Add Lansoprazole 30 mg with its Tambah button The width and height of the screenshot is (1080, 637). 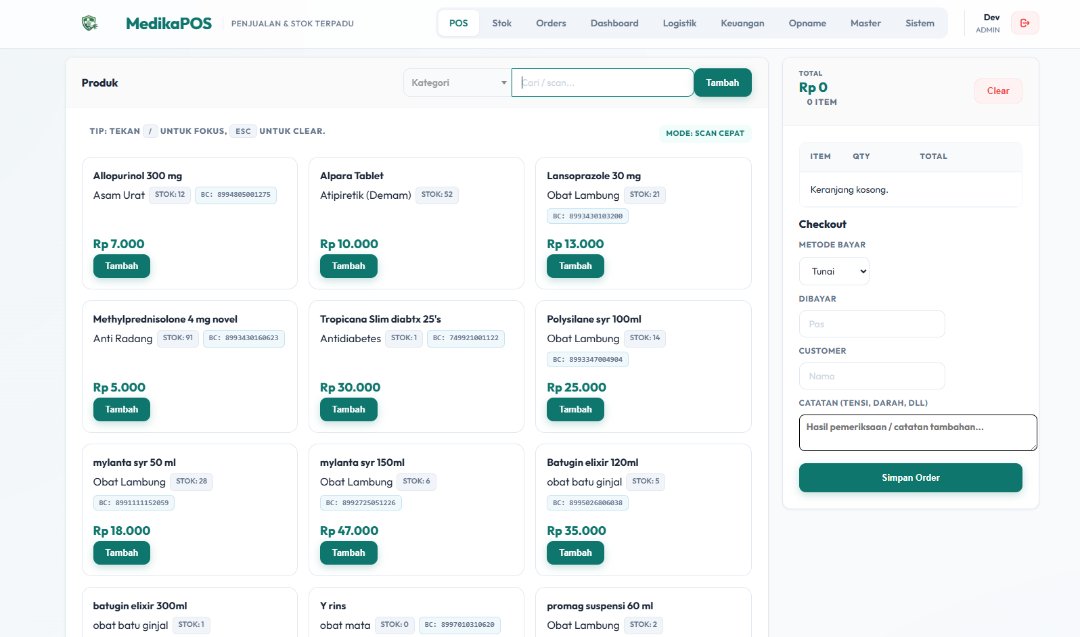point(575,266)
